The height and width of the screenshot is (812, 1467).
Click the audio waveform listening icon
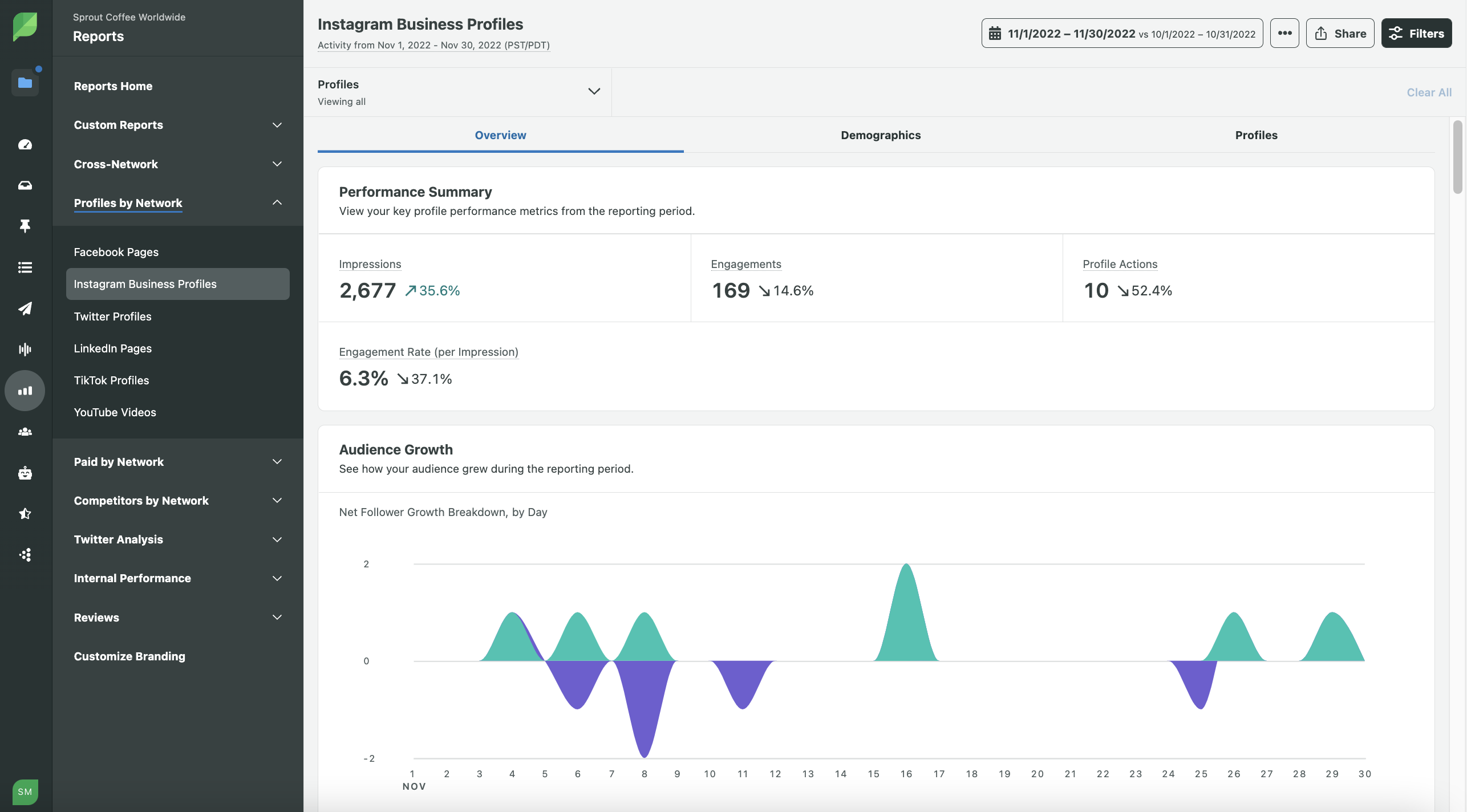pyautogui.click(x=25, y=350)
